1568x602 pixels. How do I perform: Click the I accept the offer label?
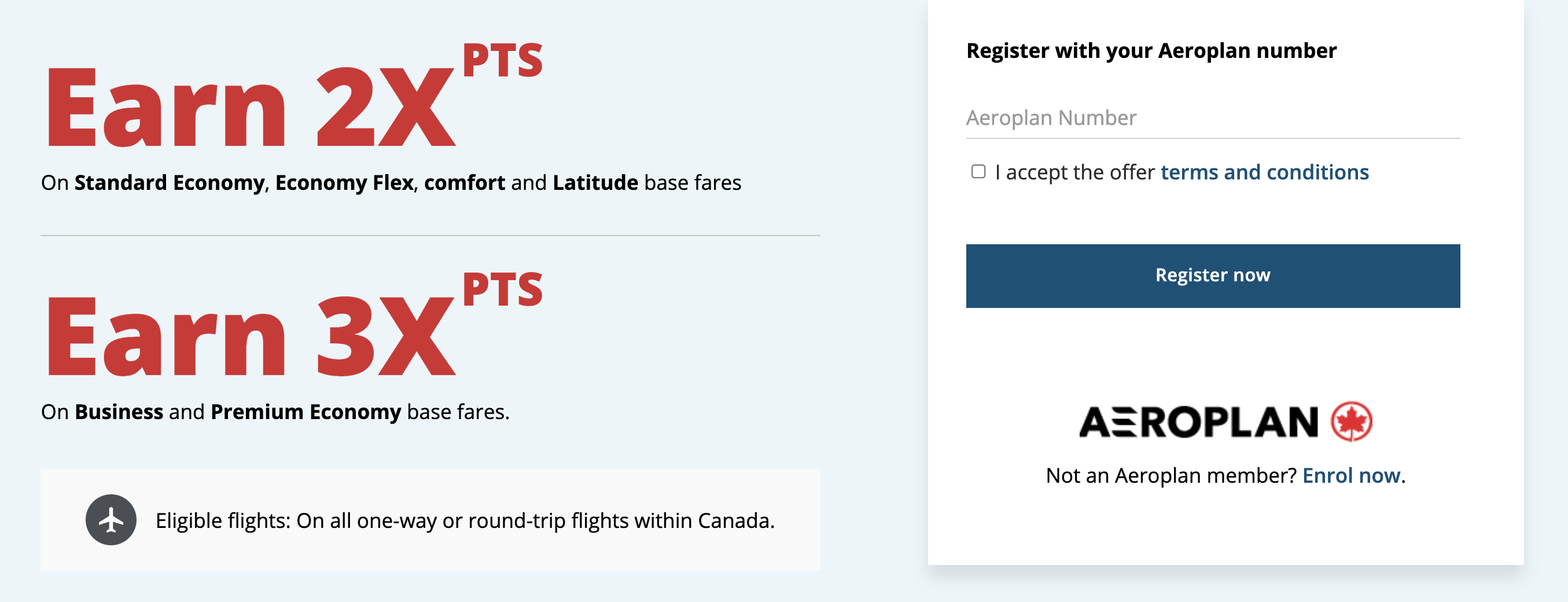coord(1074,172)
